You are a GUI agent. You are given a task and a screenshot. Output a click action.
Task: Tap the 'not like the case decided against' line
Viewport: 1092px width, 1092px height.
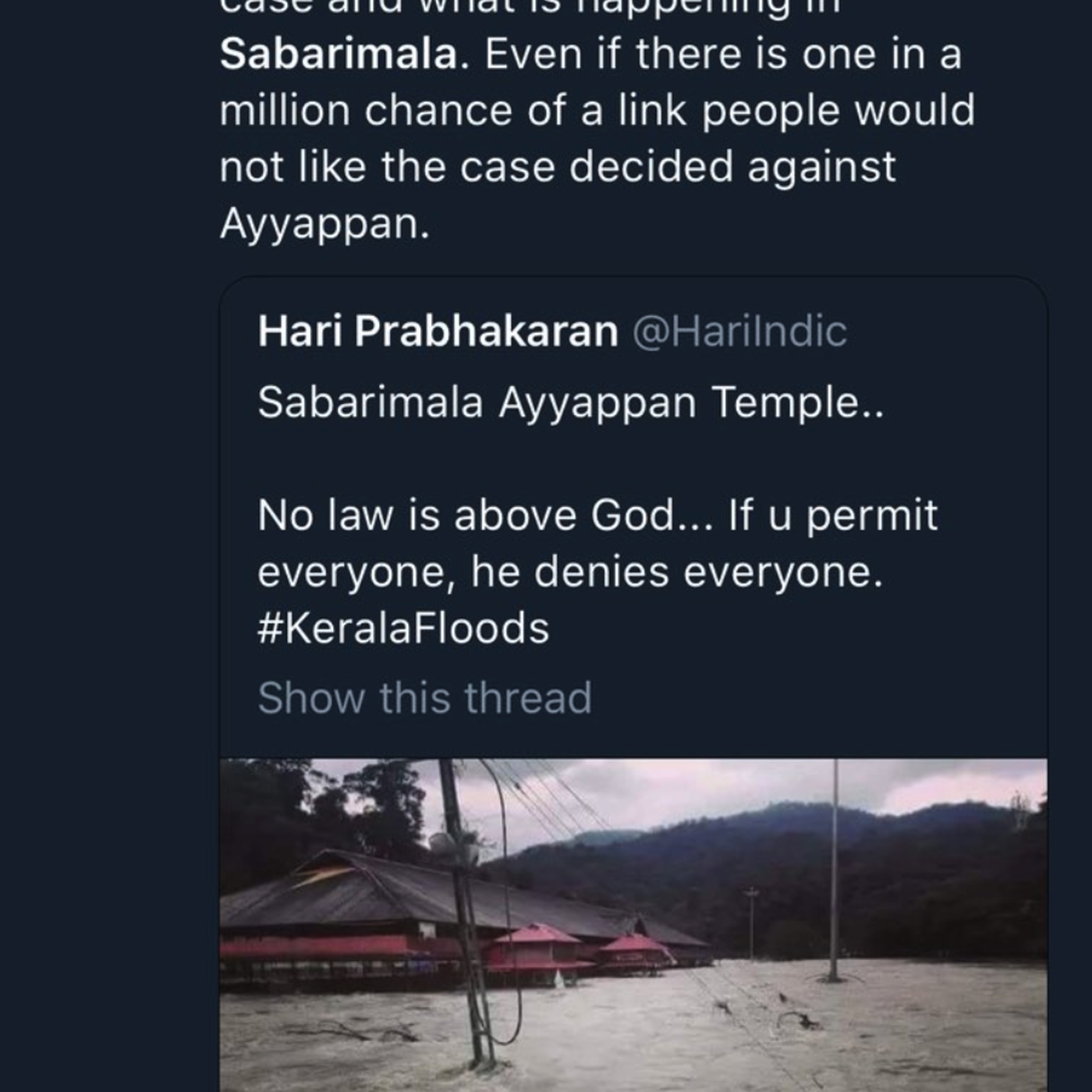(x=558, y=167)
